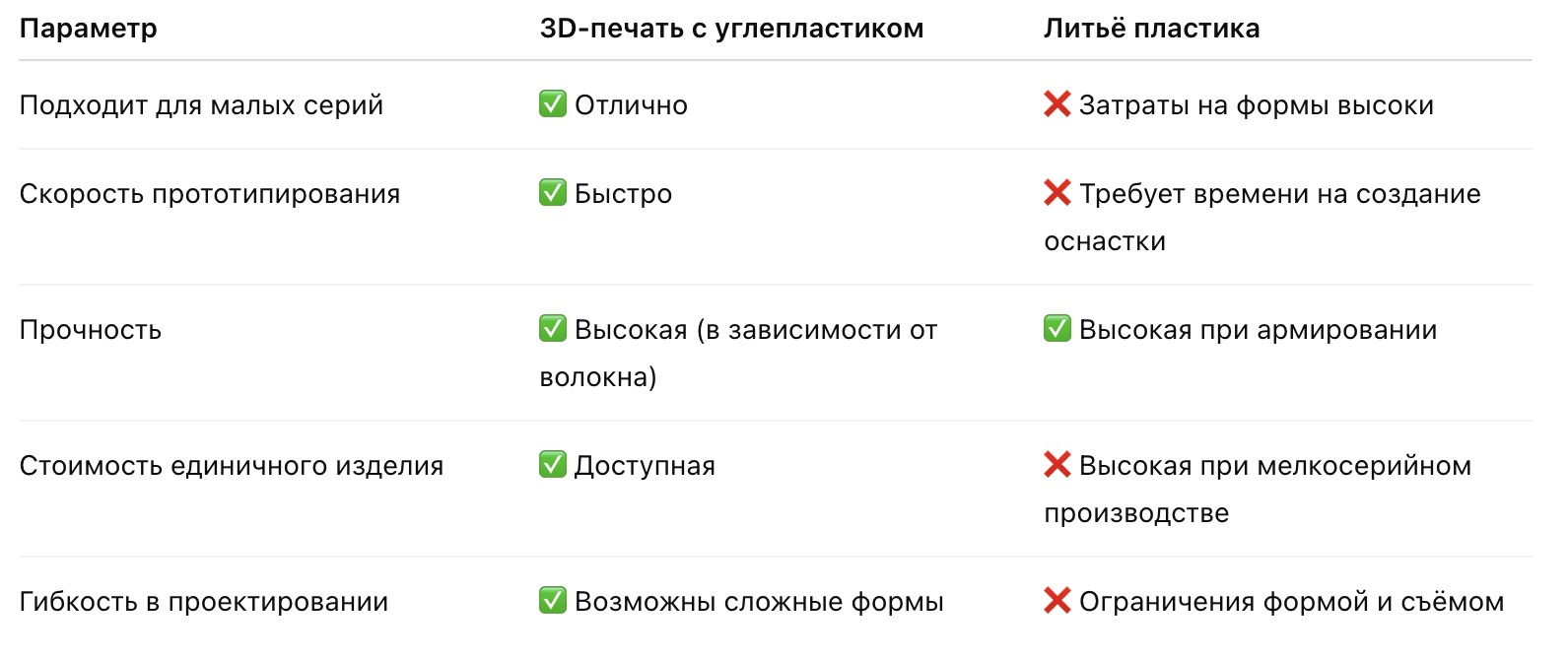Click the red cross beside Требует времени
The image size is (1568, 660).
pyautogui.click(x=1057, y=192)
